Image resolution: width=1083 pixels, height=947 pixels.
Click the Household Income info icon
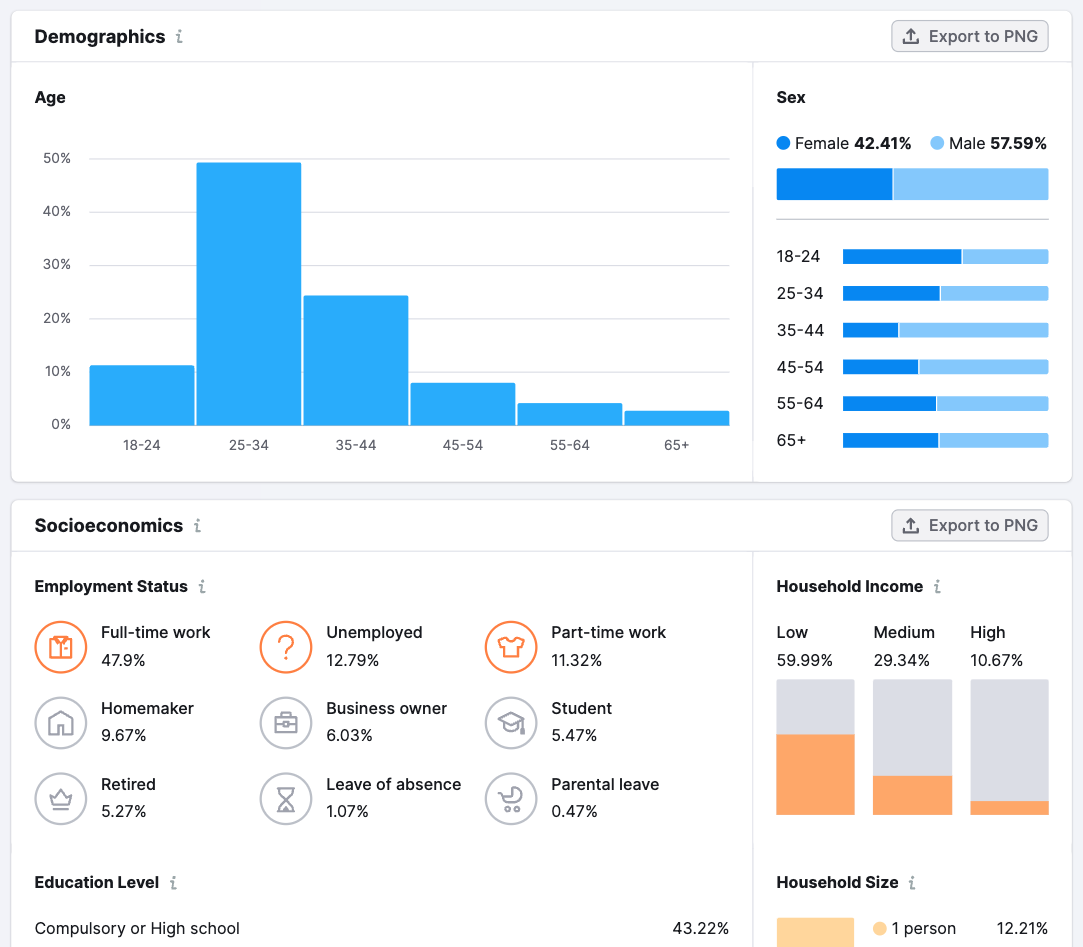[937, 586]
